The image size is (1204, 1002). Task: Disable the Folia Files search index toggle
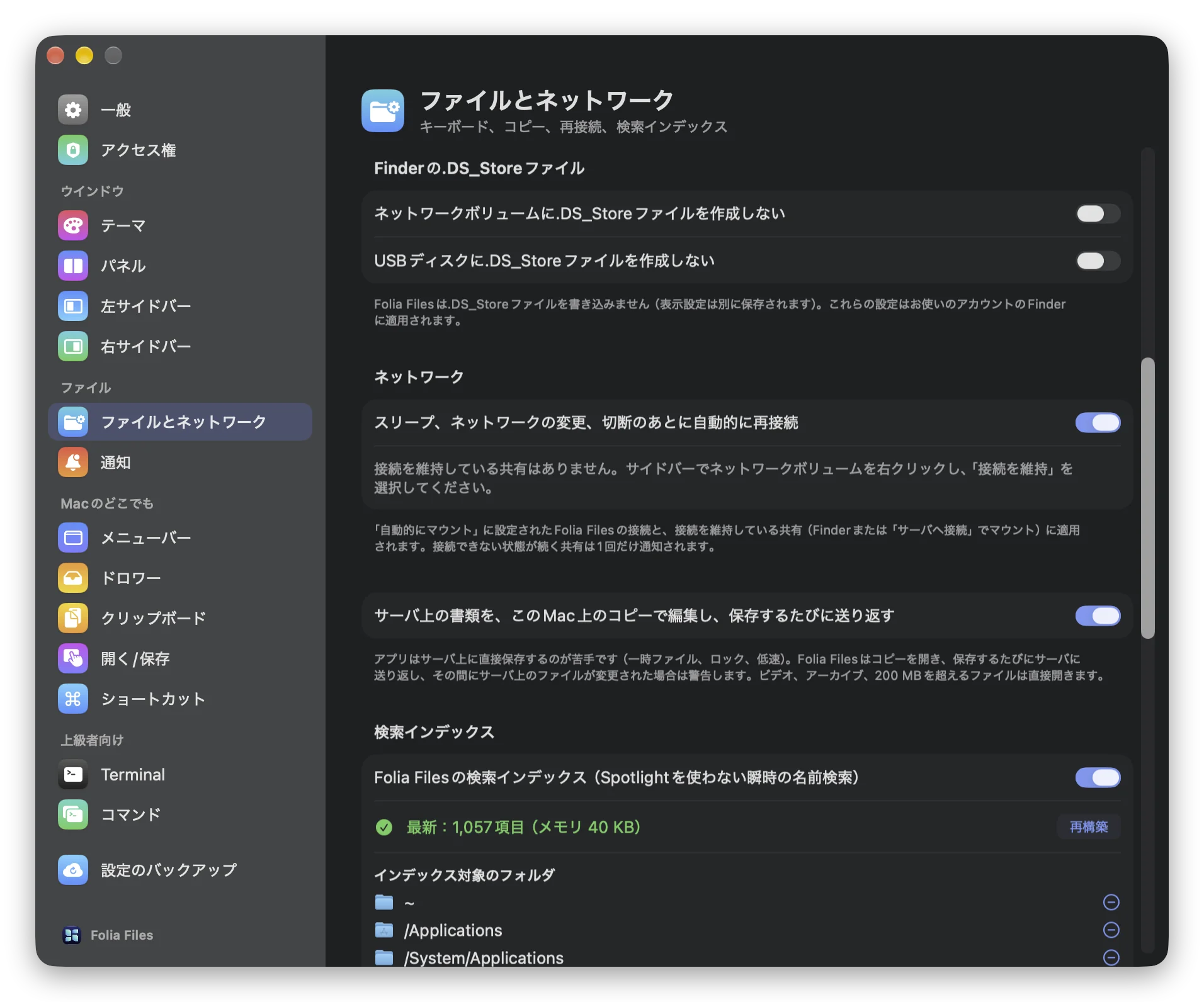pyautogui.click(x=1098, y=777)
